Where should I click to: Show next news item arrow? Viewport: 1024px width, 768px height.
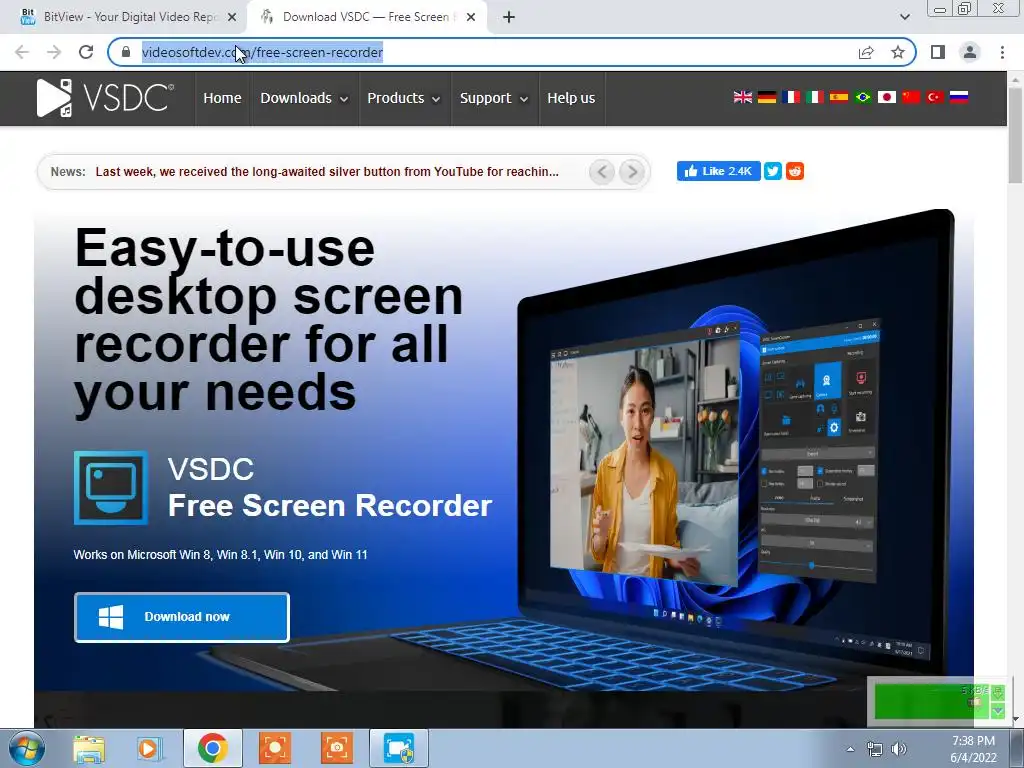click(632, 172)
